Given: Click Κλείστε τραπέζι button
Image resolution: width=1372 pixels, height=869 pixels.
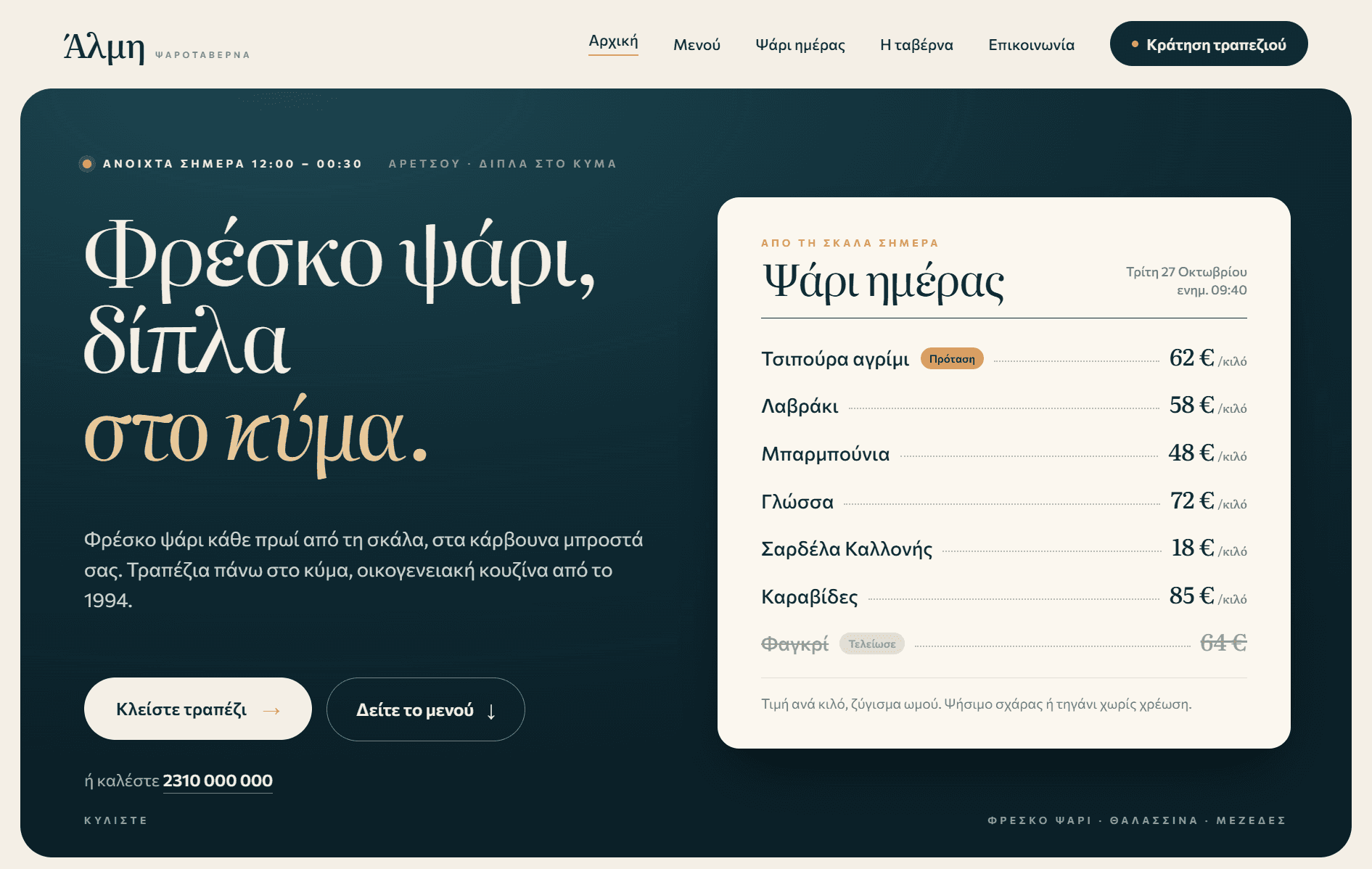Looking at the screenshot, I should (x=198, y=709).
